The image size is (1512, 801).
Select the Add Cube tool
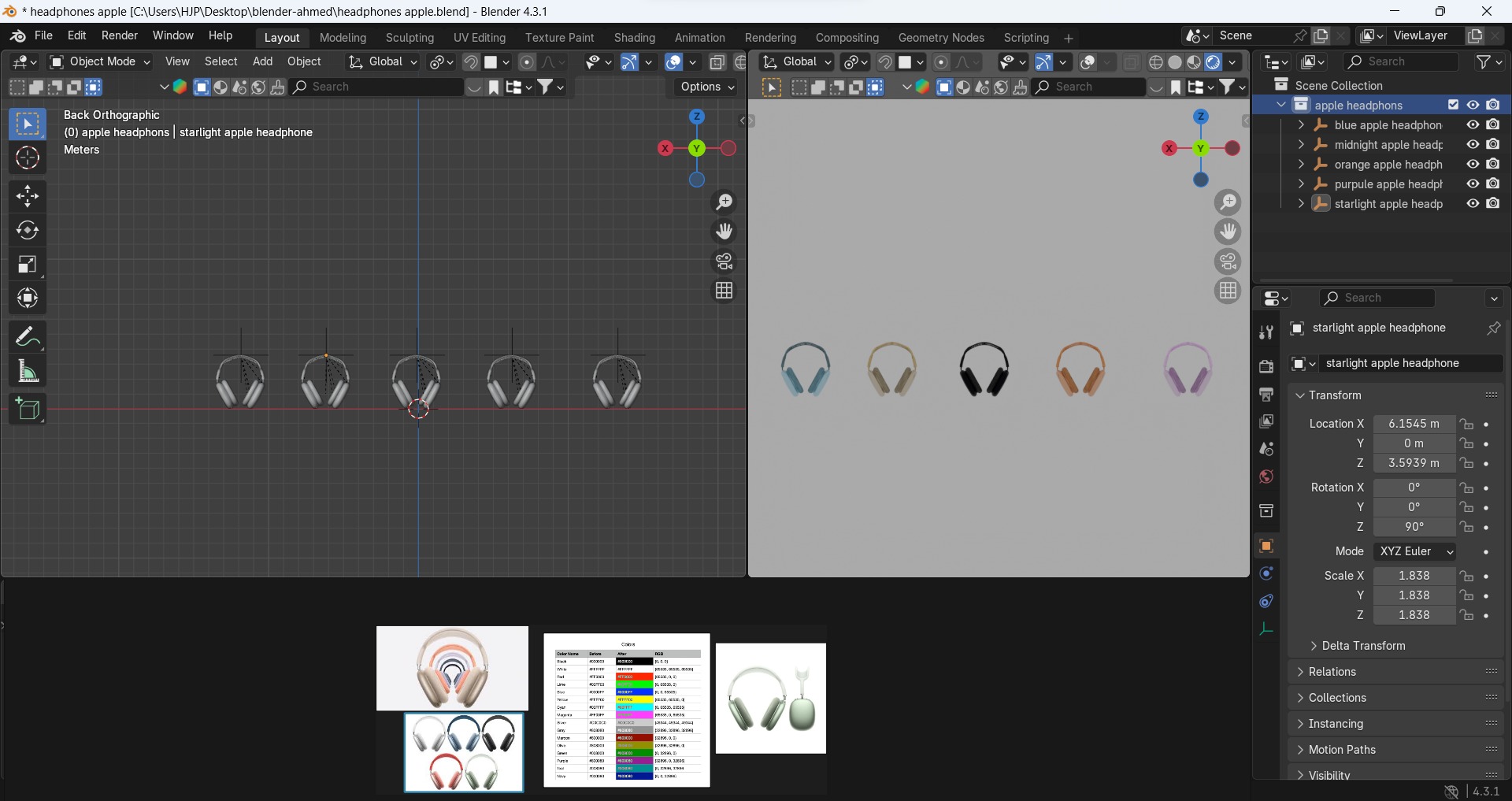[x=28, y=409]
